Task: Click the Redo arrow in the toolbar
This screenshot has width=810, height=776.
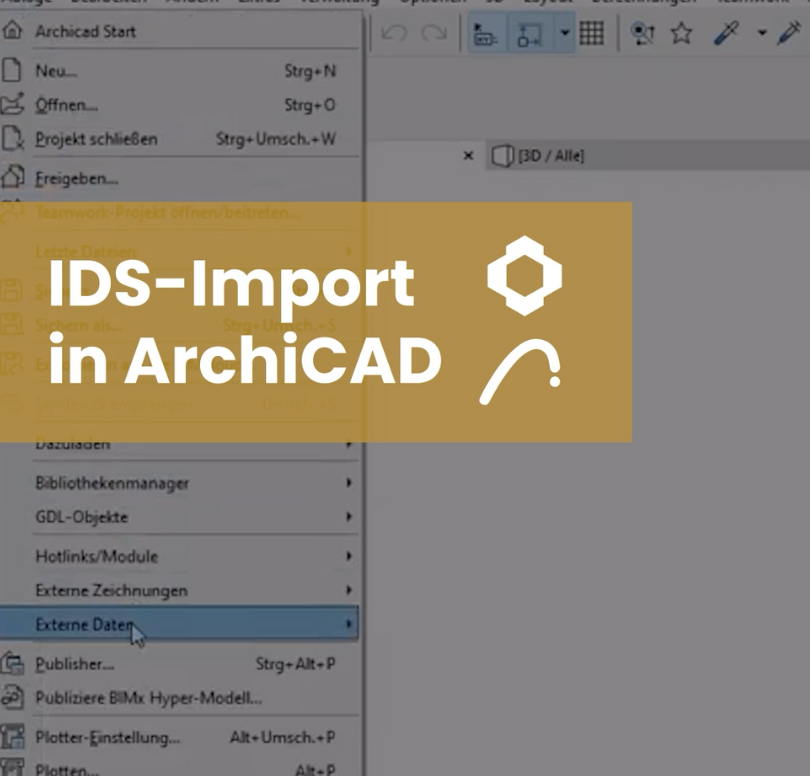Action: (x=434, y=33)
